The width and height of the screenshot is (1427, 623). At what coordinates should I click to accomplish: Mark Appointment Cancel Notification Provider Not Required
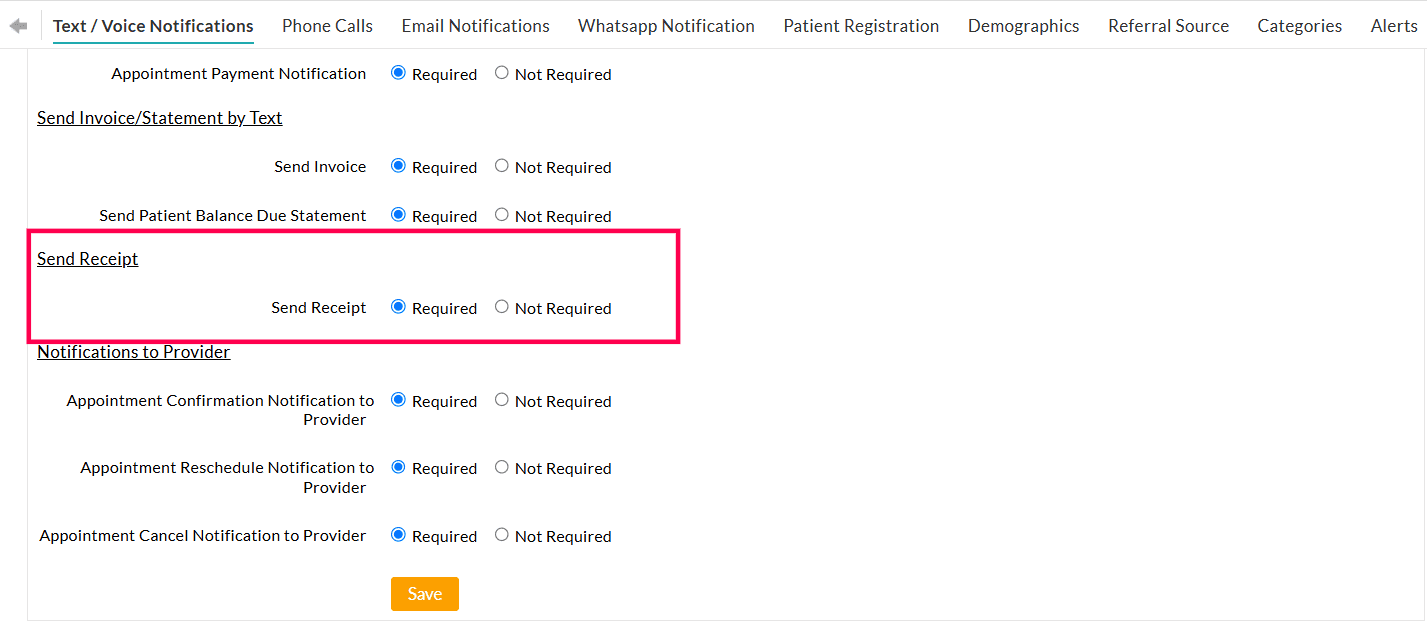click(501, 534)
